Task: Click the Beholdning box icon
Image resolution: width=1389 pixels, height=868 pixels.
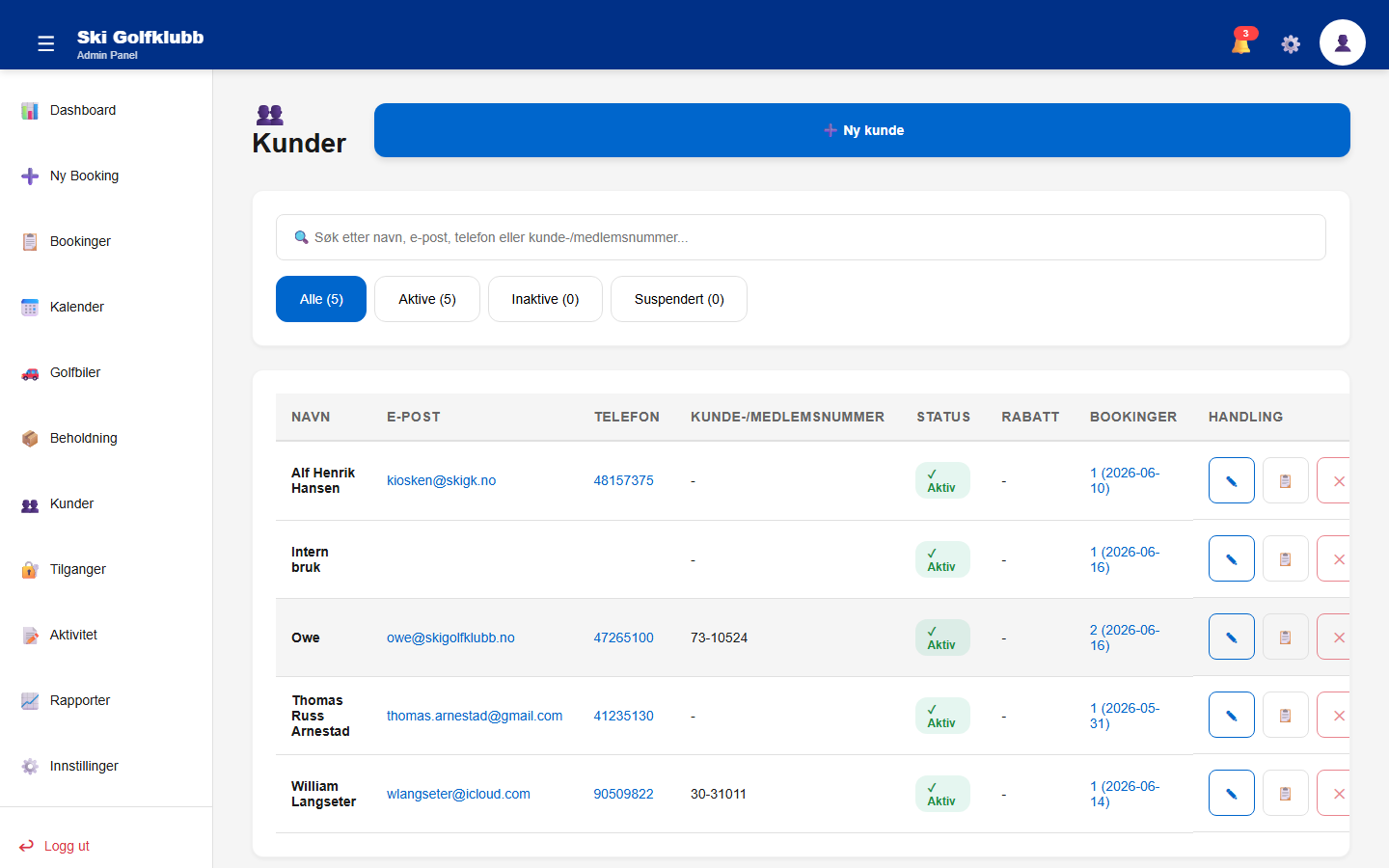Action: [30, 439]
